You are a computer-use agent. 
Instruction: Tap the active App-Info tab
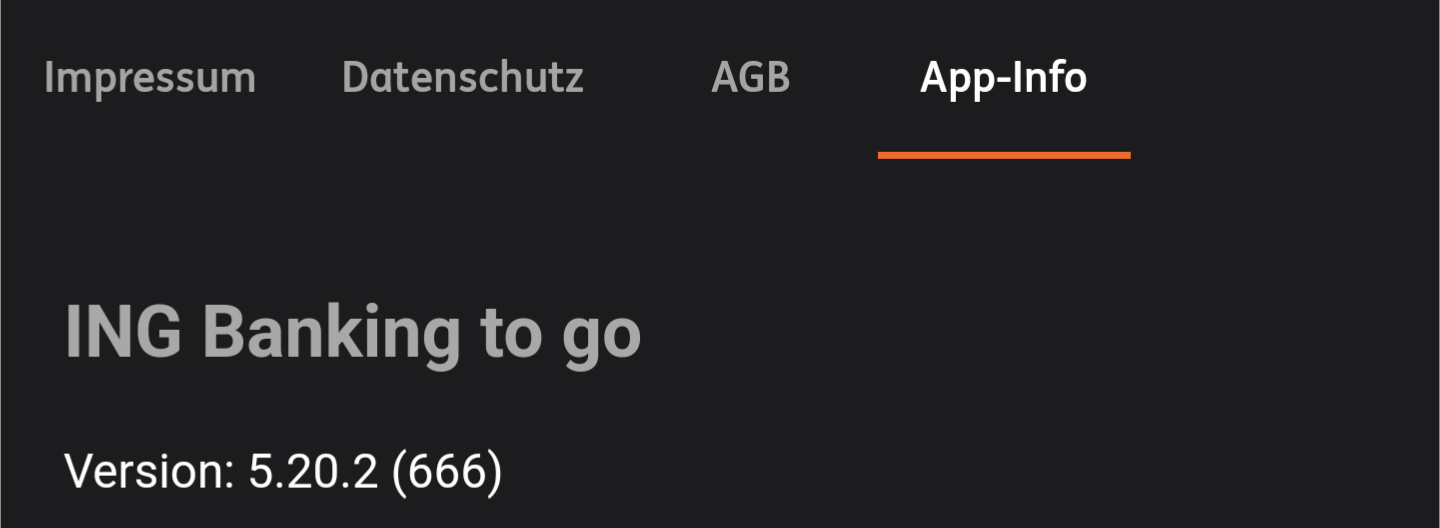(x=1003, y=78)
